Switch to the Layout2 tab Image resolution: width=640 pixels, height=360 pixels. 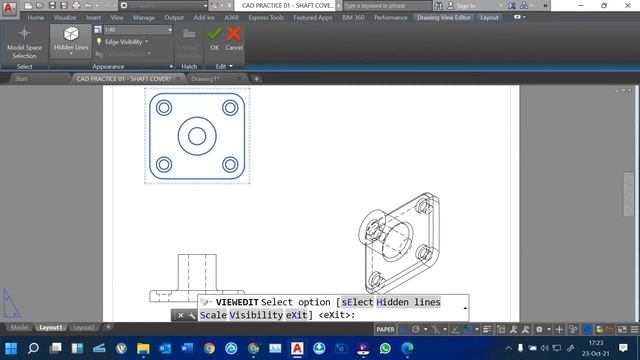[84, 327]
